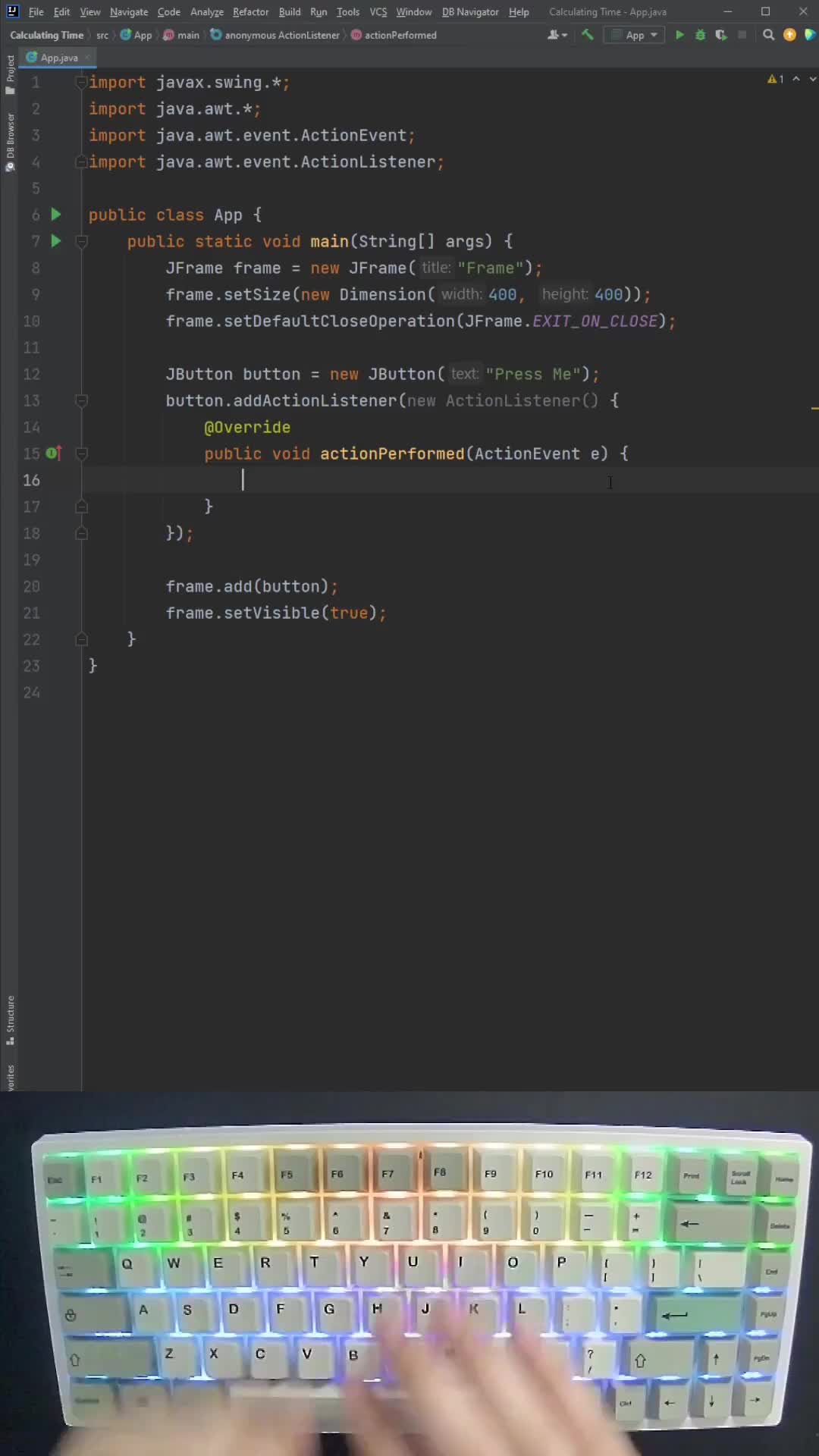Open the Code menu
Viewport: 819px width, 1456px height.
168,12
